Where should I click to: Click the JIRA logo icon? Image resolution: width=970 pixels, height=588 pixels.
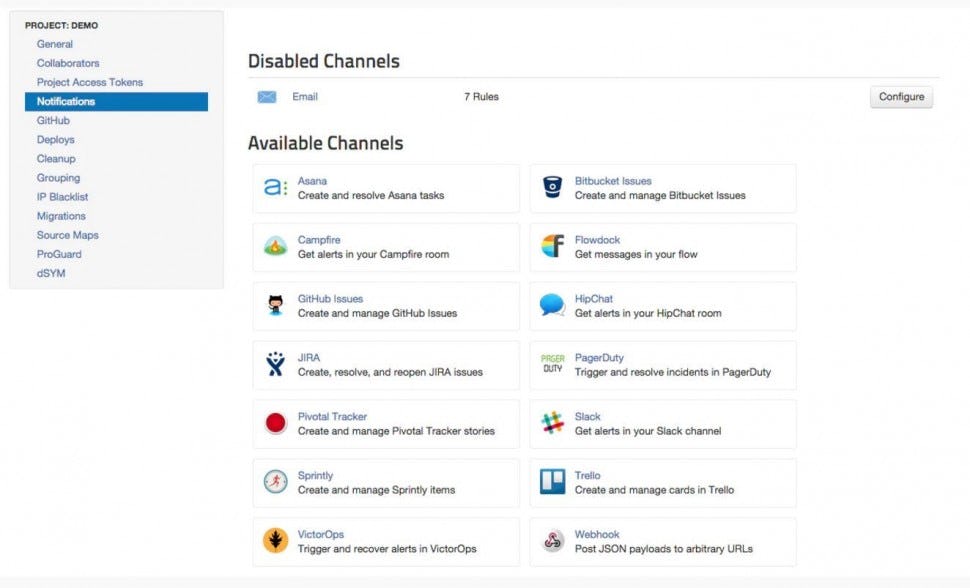pyautogui.click(x=275, y=364)
